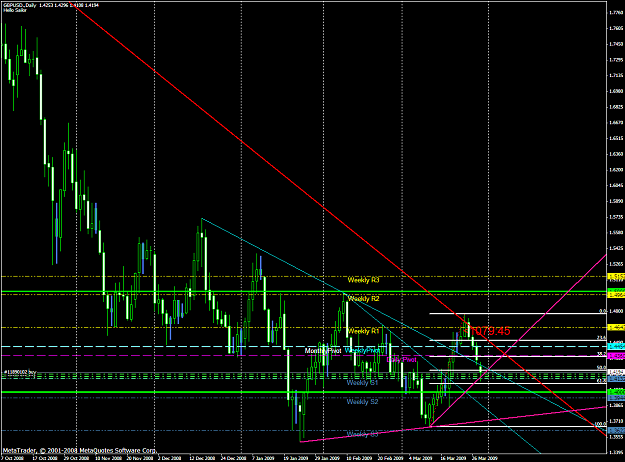The width and height of the screenshot is (625, 462).
Task: Click the "16 Mar 2009" date label
Action: pos(453,458)
